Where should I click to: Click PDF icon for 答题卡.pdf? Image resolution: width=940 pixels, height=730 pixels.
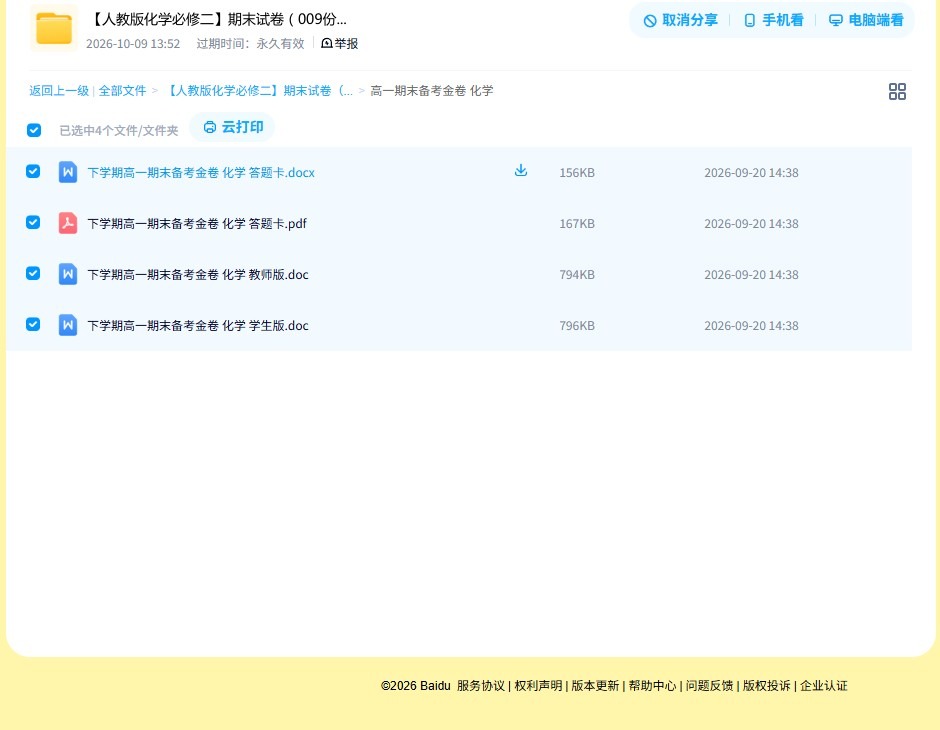pos(68,224)
